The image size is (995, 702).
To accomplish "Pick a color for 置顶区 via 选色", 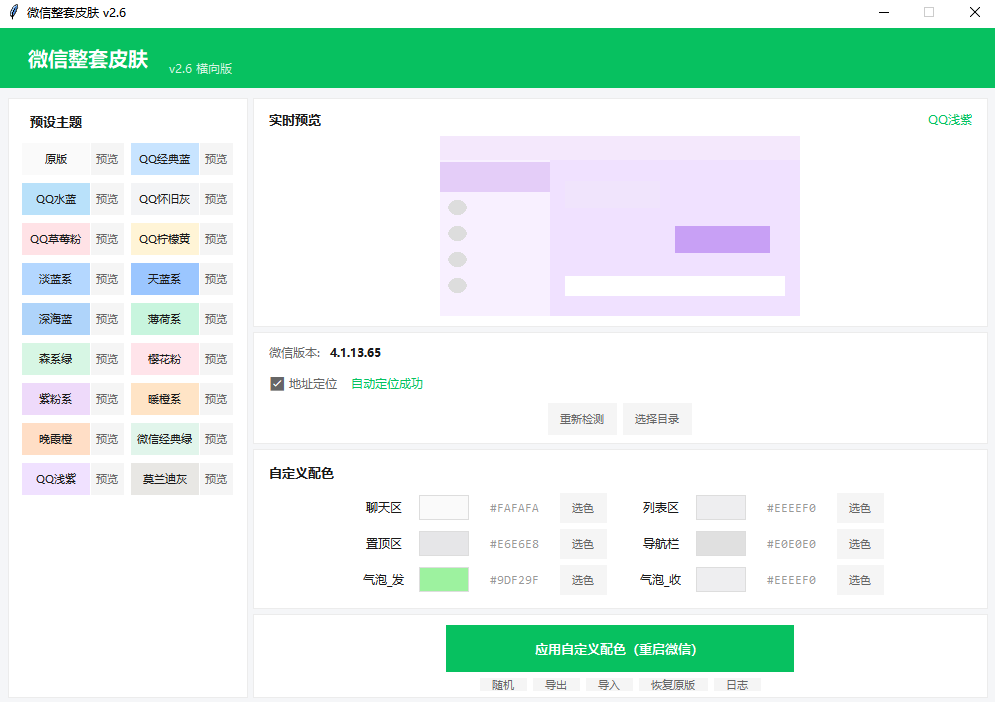I will point(583,545).
